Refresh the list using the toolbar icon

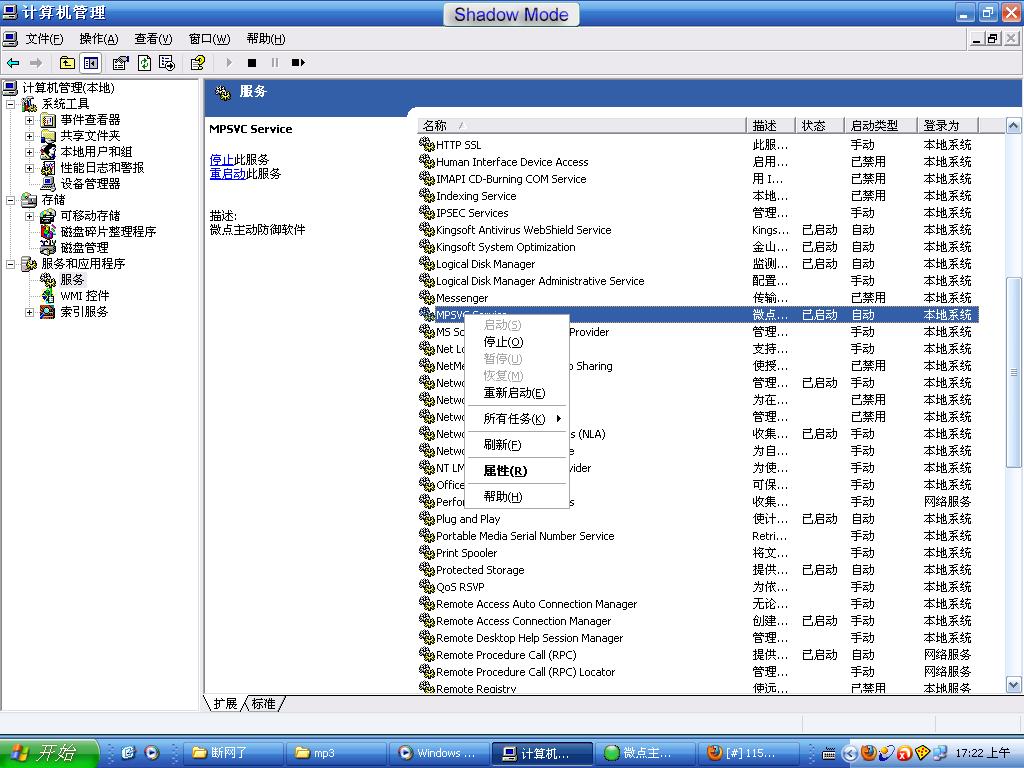pyautogui.click(x=144, y=63)
